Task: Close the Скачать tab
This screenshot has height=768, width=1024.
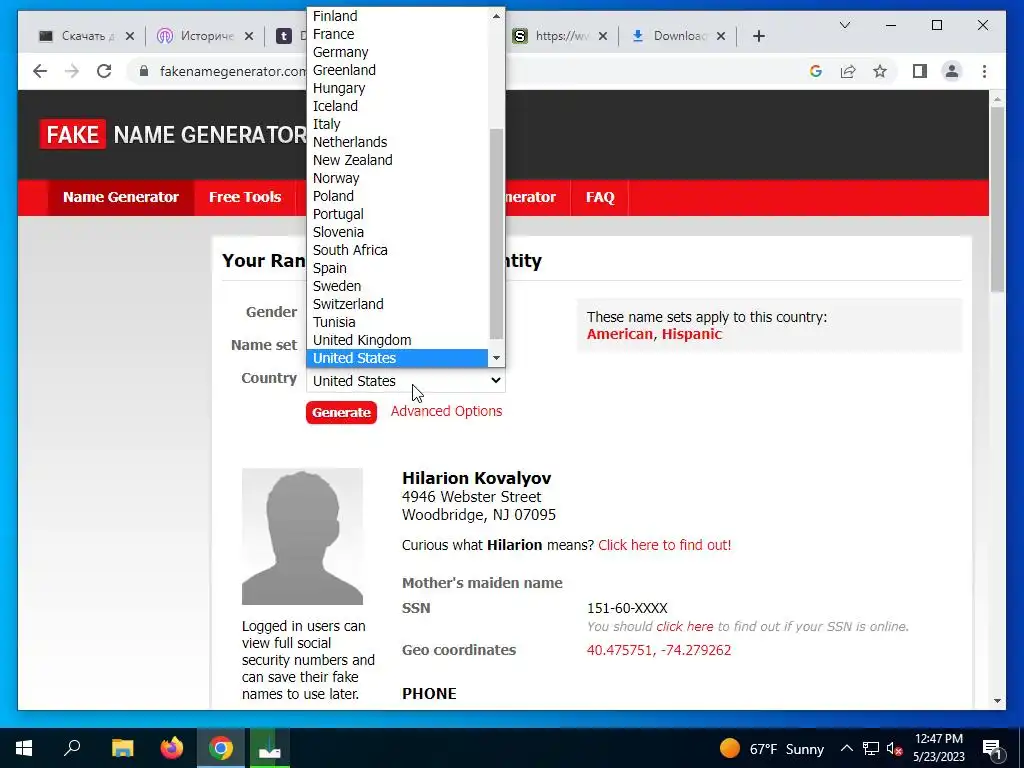Action: point(129,36)
